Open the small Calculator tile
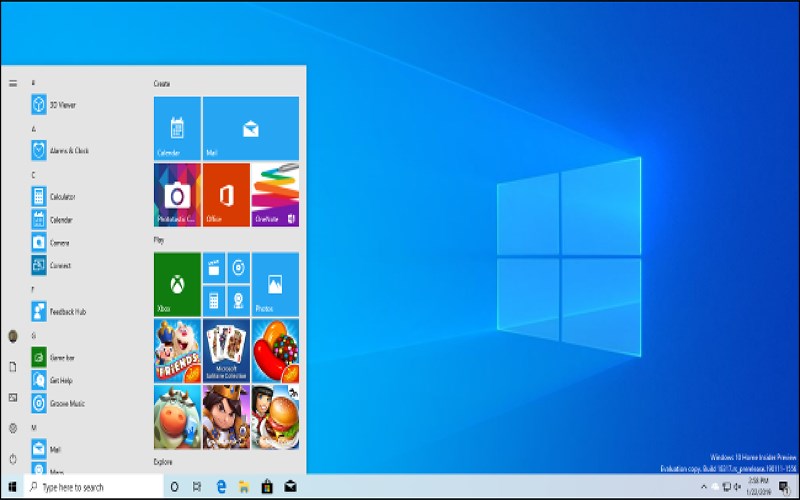This screenshot has width=800, height=500. pyautogui.click(x=214, y=301)
